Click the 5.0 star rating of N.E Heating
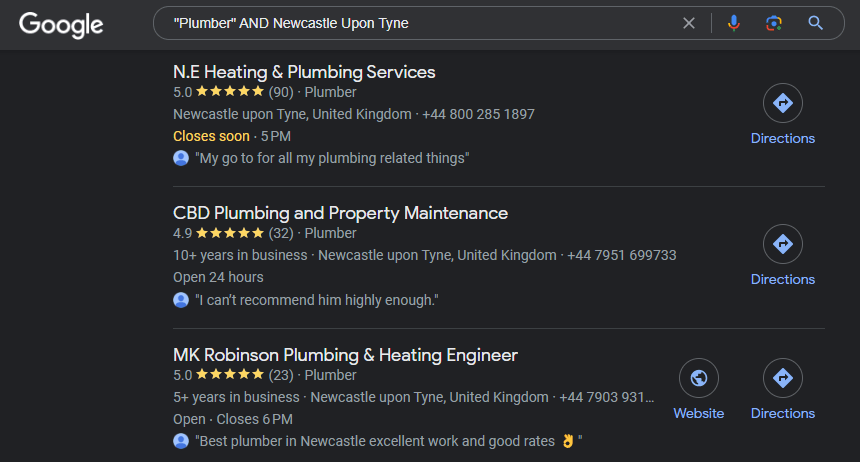Image resolution: width=860 pixels, height=462 pixels. pos(218,92)
